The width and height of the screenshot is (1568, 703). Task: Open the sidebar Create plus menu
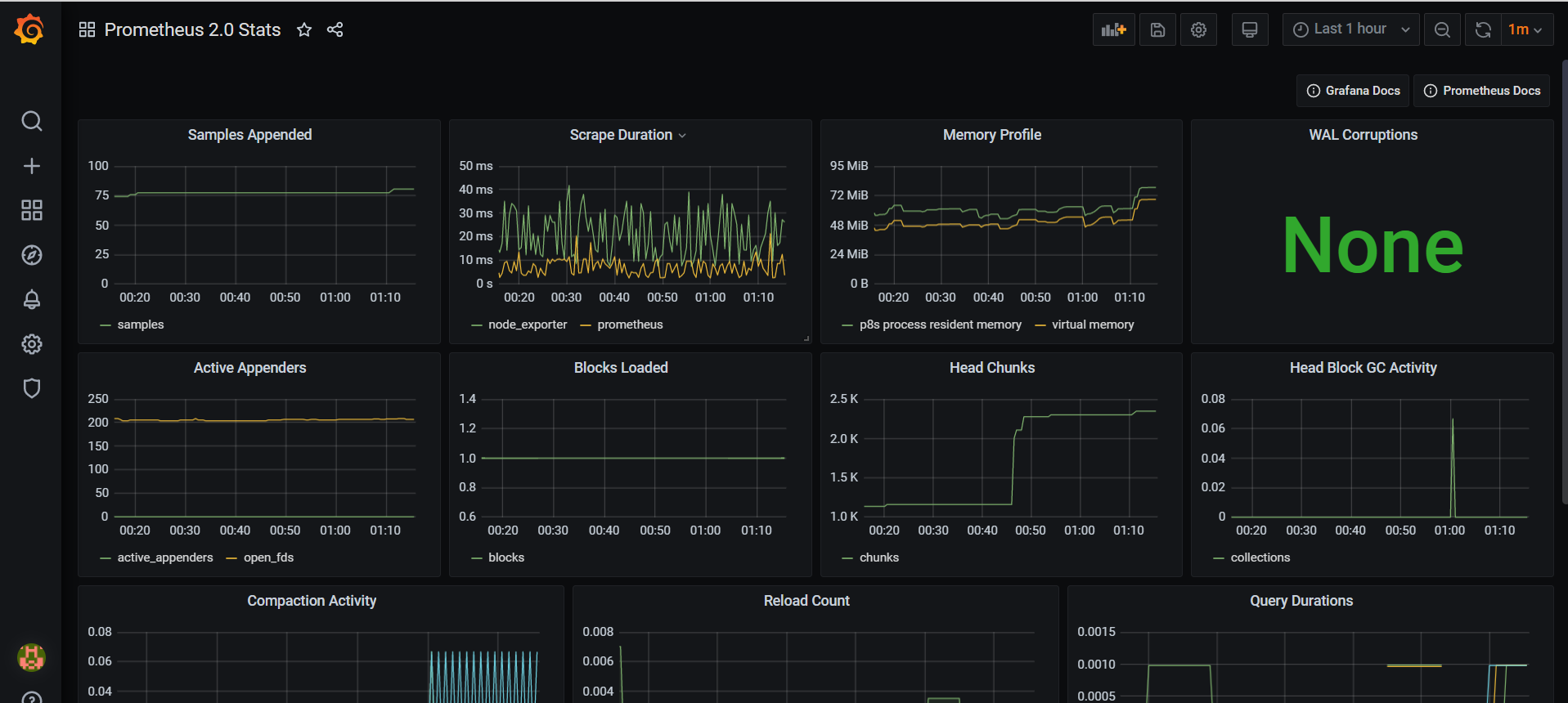(31, 166)
